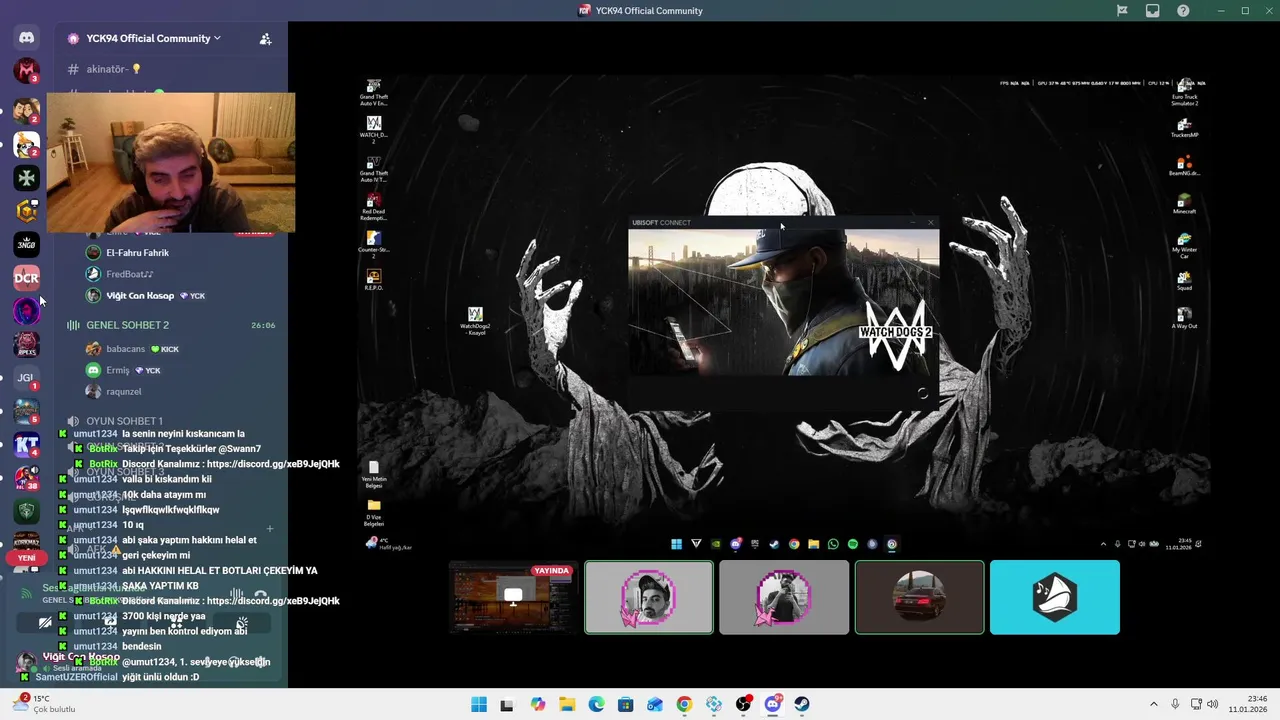Click Euro Truck Simulator 2 desktop shortcut
The width and height of the screenshot is (1280, 720).
click(x=1185, y=93)
